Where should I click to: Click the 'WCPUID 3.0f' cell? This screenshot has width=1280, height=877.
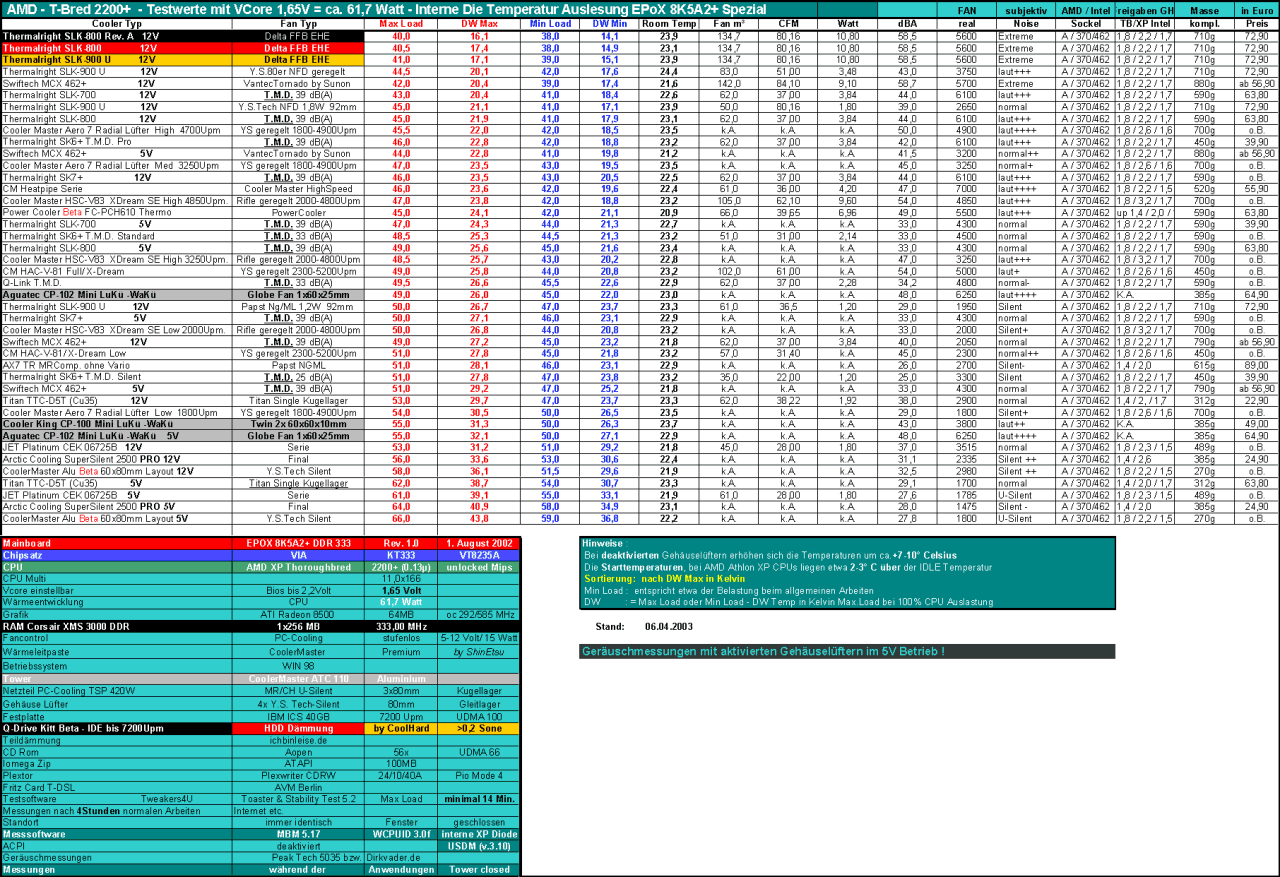[x=401, y=834]
